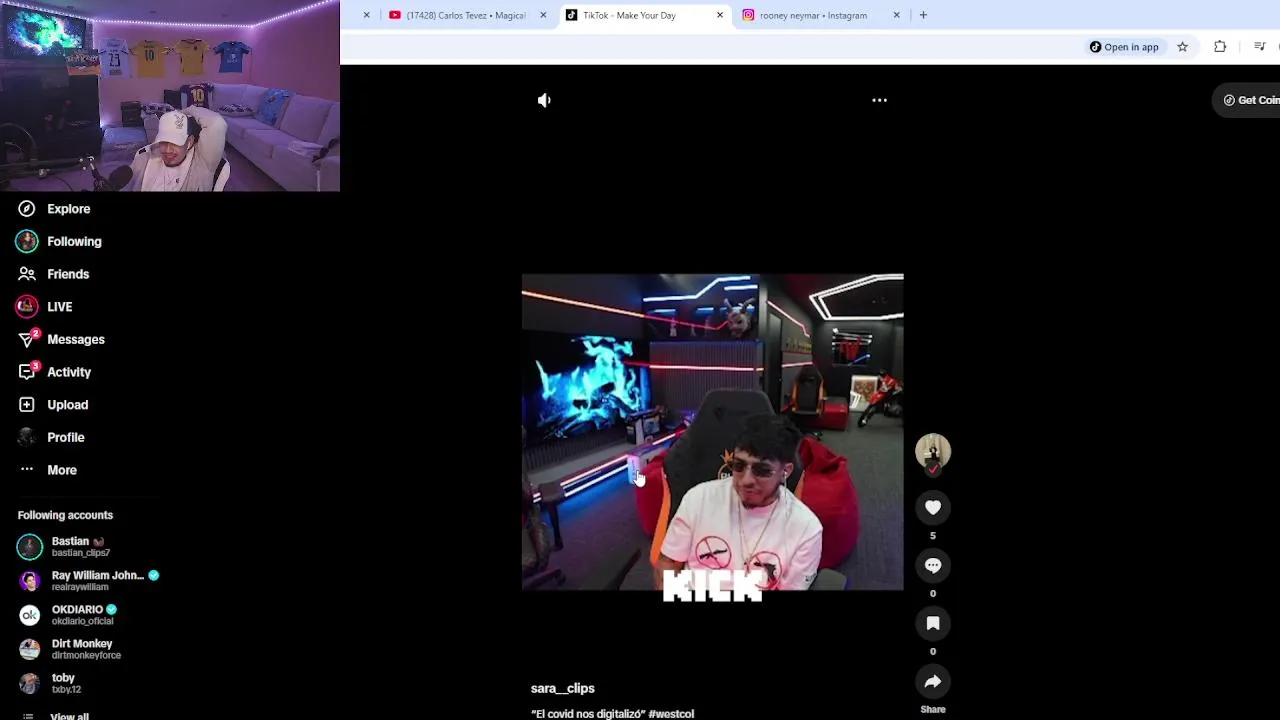1280x720 pixels.
Task: Bookmark this page with star icon
Action: click(1182, 47)
